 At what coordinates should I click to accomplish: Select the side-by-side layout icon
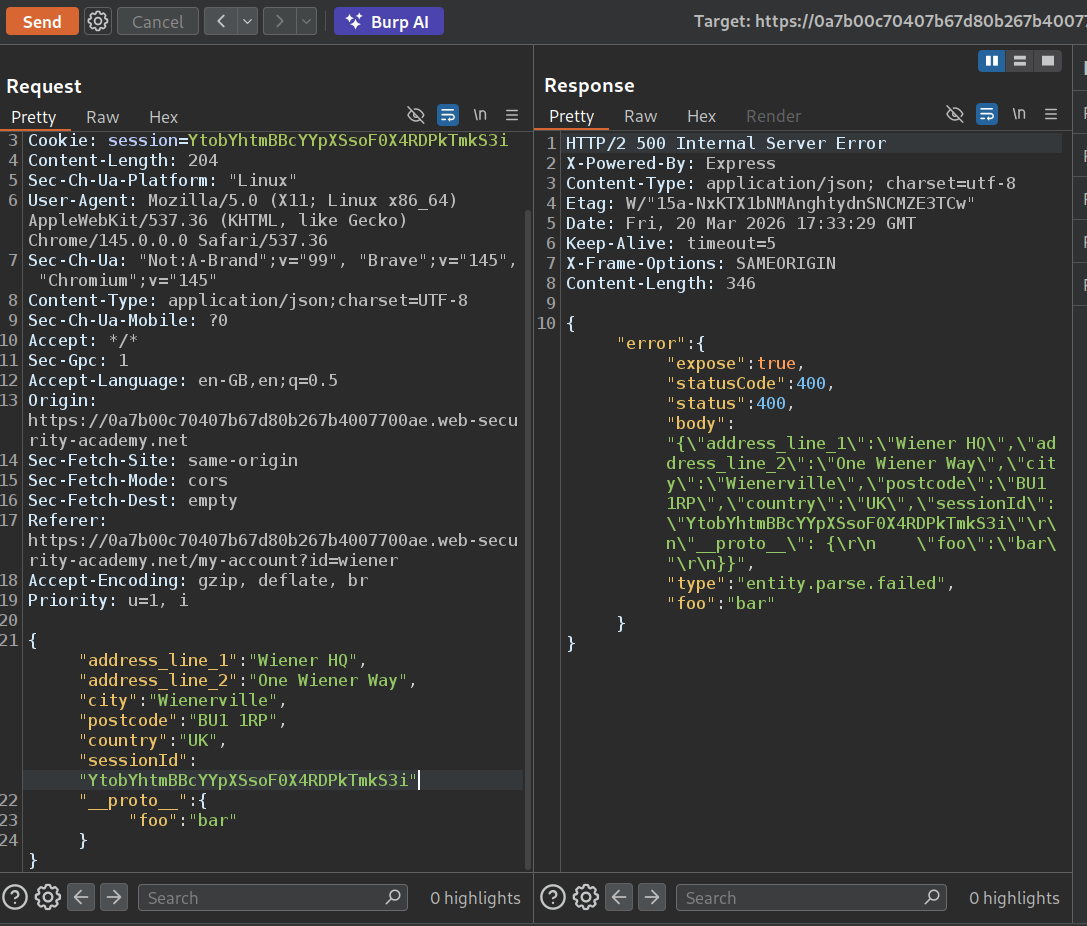[992, 61]
